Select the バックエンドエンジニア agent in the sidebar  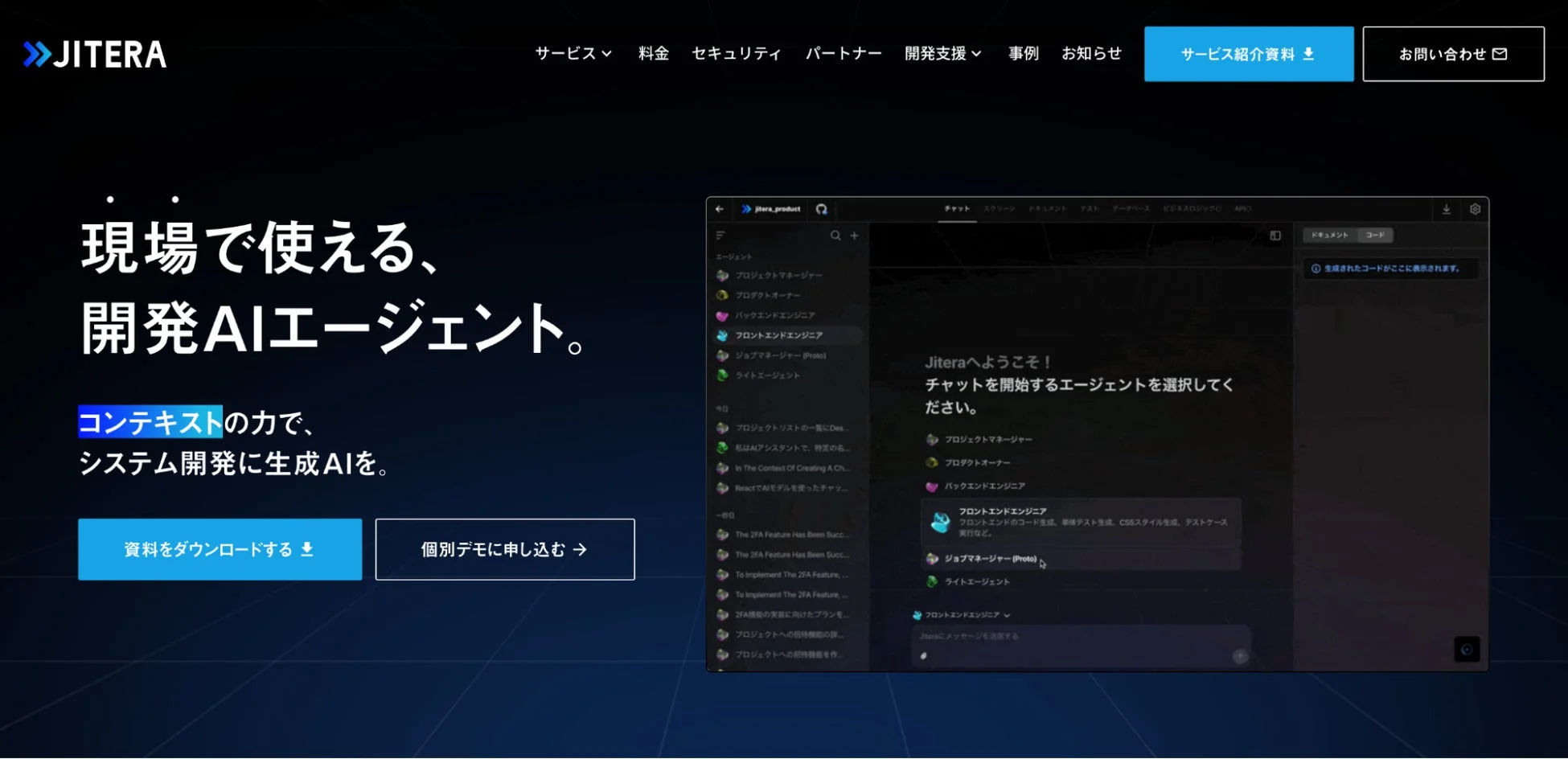774,316
